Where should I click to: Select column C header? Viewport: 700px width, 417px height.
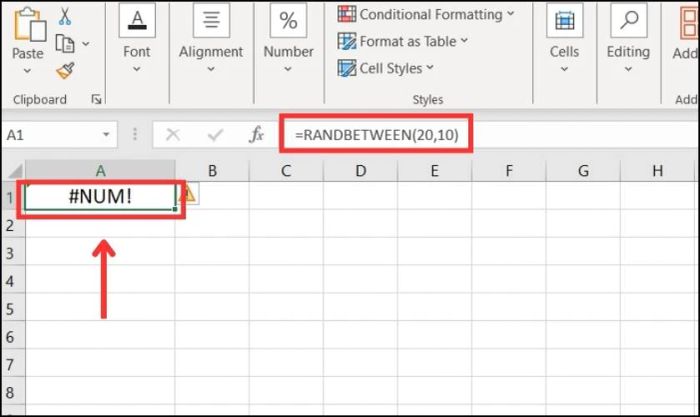[286, 171]
